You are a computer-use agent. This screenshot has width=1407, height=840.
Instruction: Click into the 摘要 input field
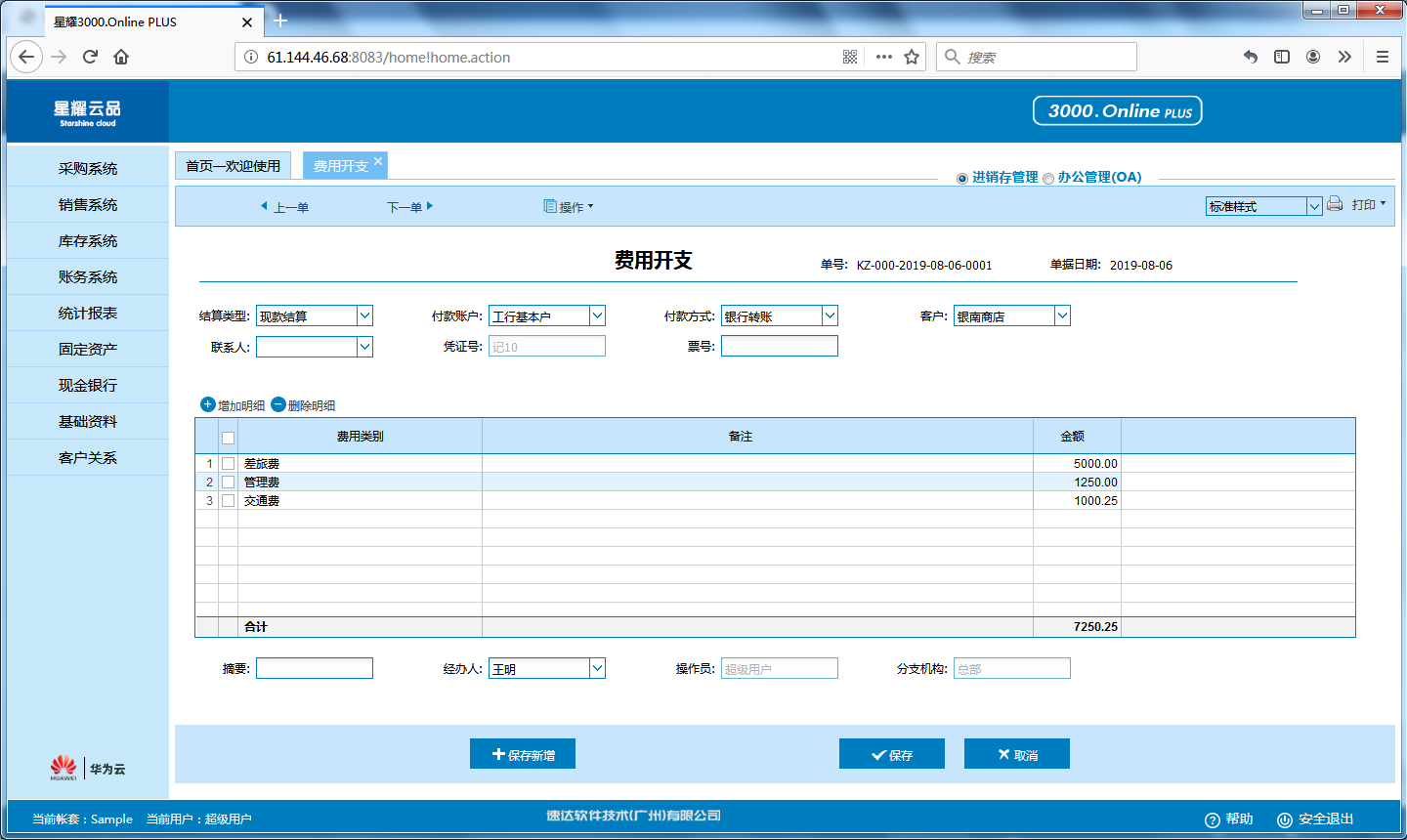314,668
